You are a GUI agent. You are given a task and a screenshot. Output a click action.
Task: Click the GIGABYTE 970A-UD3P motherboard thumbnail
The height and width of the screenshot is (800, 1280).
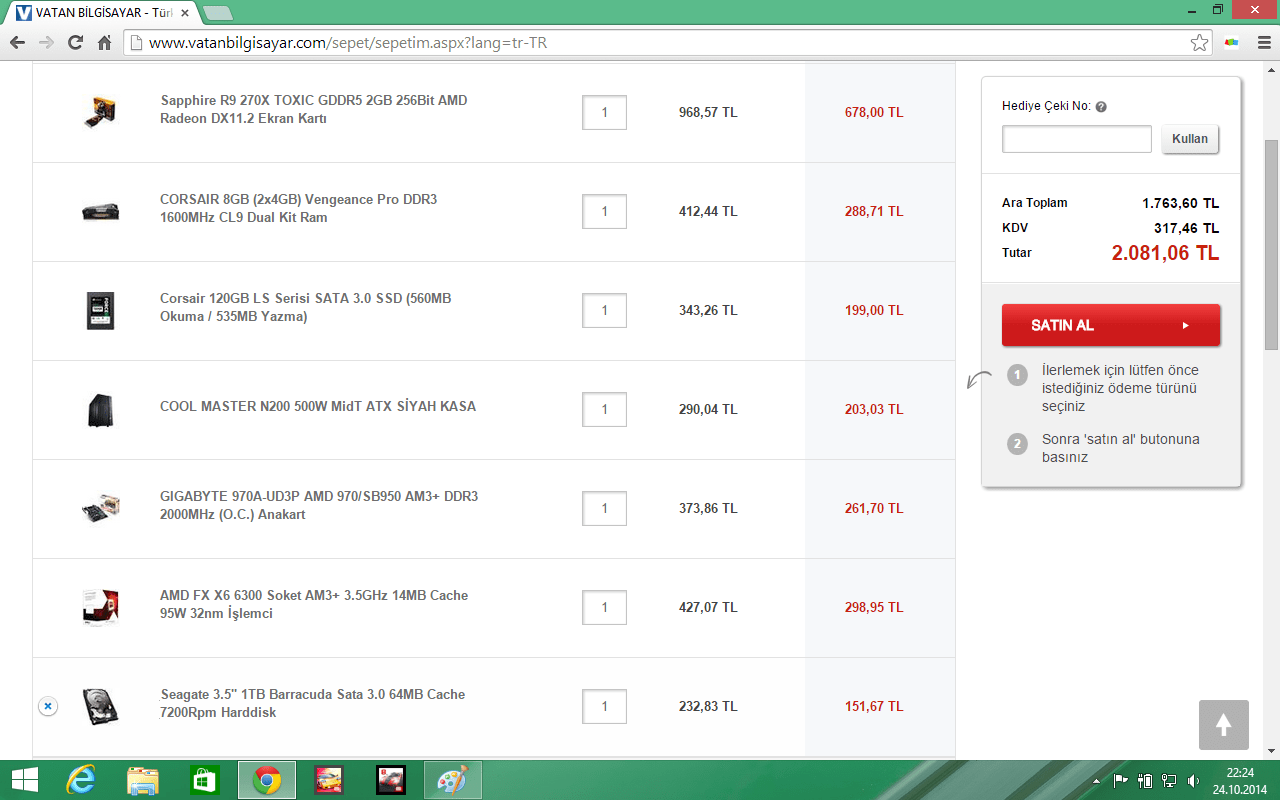coord(100,509)
